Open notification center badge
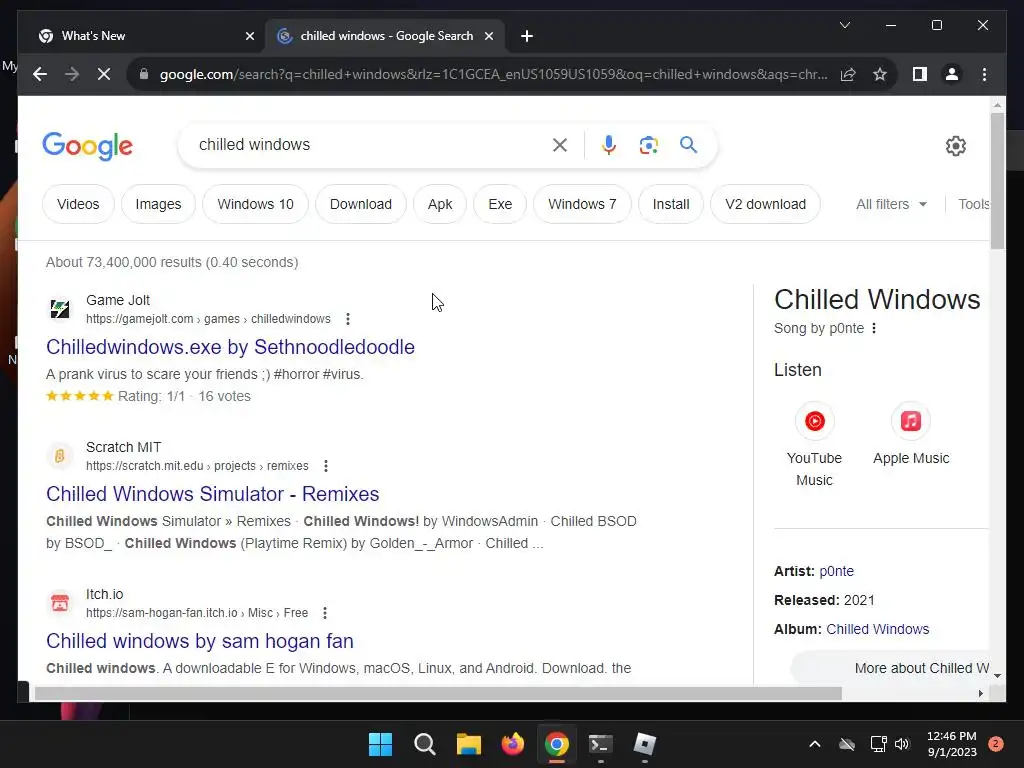Viewport: 1024px width, 768px height. [x=996, y=744]
